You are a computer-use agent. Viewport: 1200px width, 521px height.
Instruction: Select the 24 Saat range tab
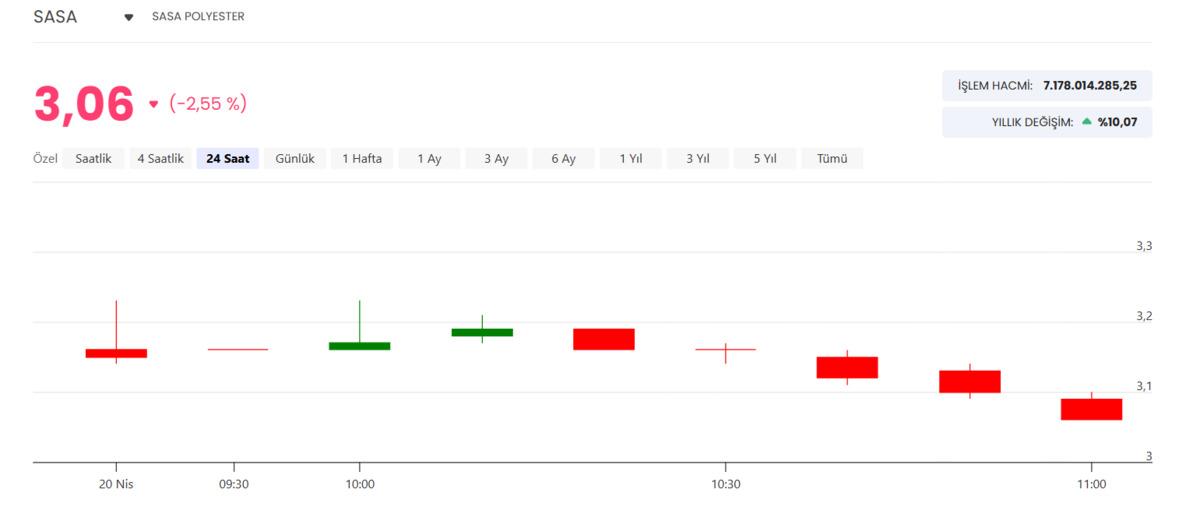[228, 158]
